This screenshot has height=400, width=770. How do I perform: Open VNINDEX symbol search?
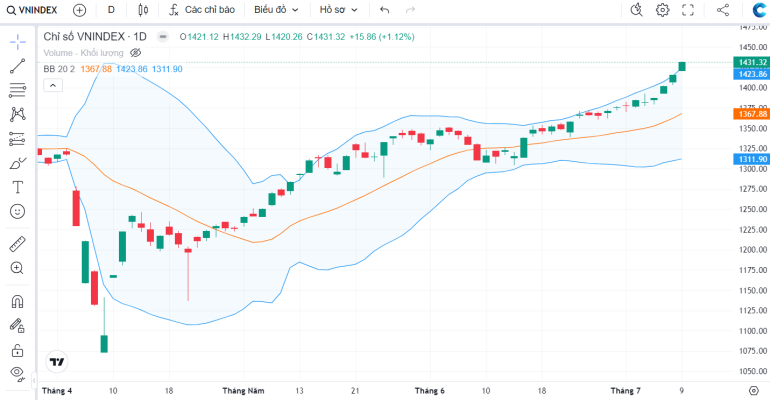point(32,10)
